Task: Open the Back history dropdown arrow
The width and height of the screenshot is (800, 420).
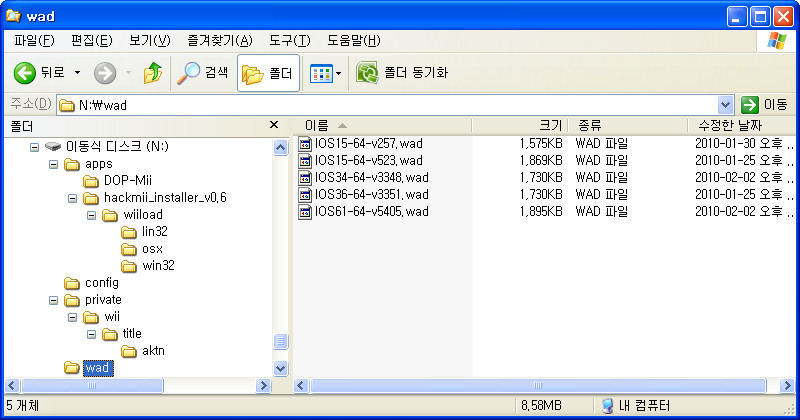Action: (78, 73)
